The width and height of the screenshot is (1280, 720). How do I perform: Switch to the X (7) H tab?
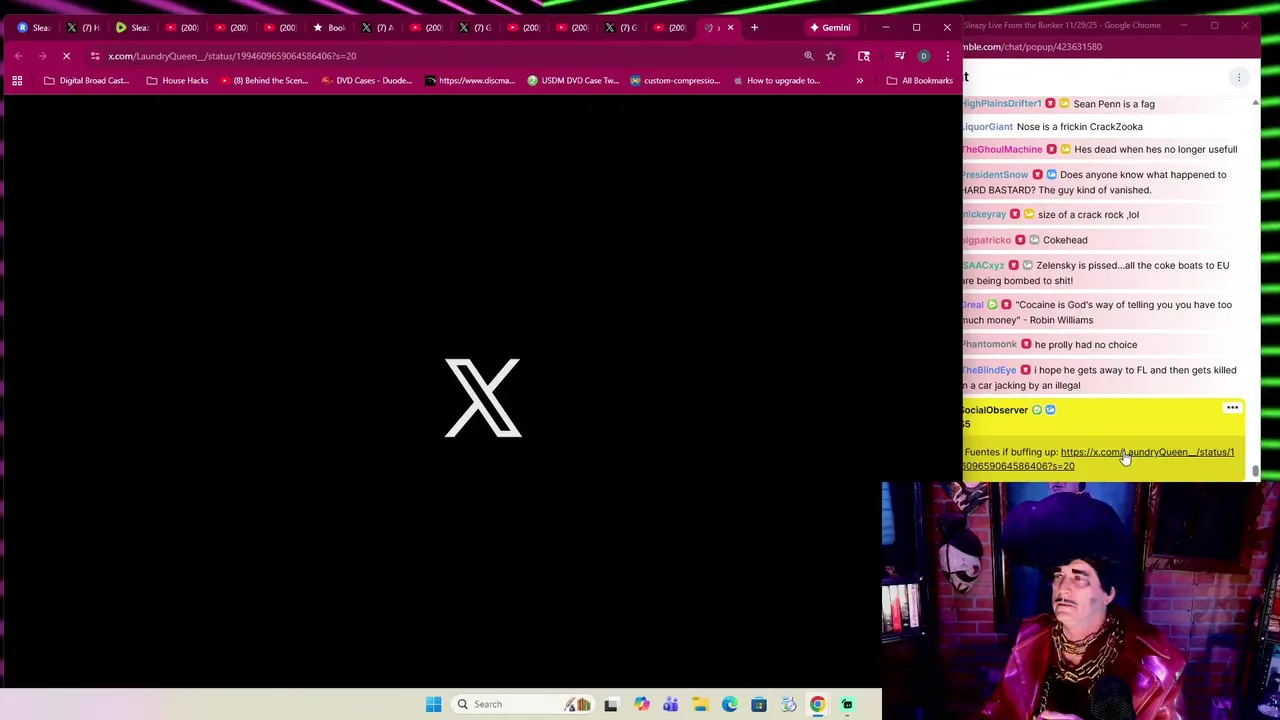(82, 27)
